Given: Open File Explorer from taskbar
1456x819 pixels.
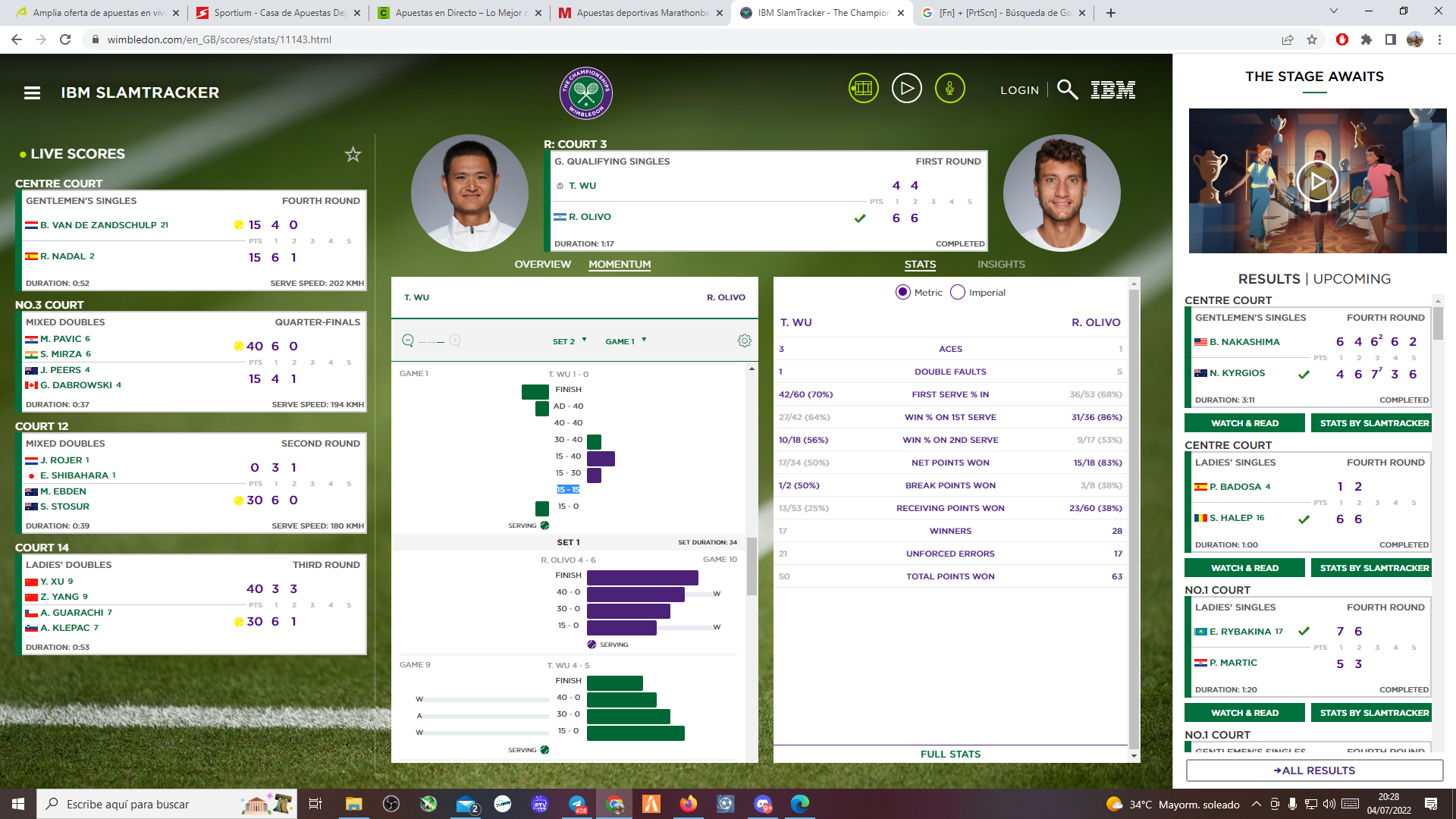Looking at the screenshot, I should (x=354, y=804).
